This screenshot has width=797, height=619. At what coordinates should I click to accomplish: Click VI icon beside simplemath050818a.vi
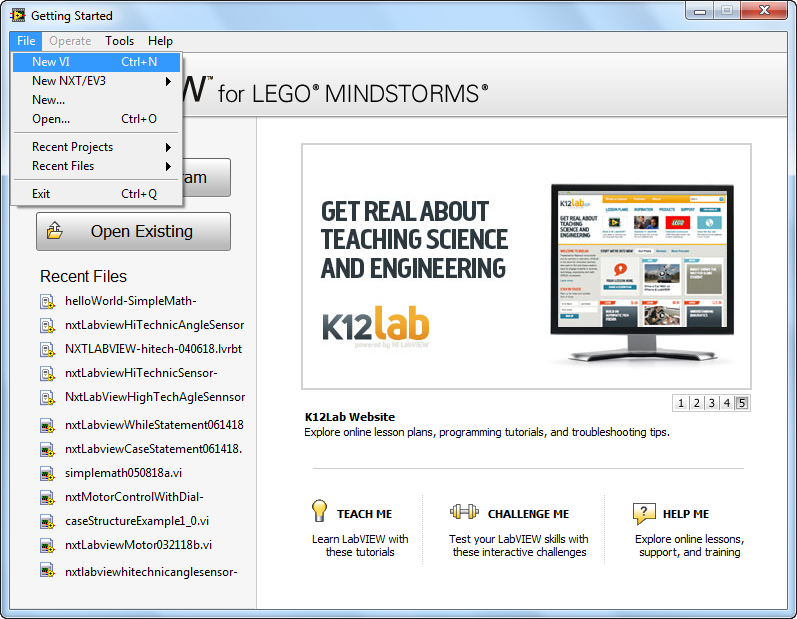coord(47,474)
